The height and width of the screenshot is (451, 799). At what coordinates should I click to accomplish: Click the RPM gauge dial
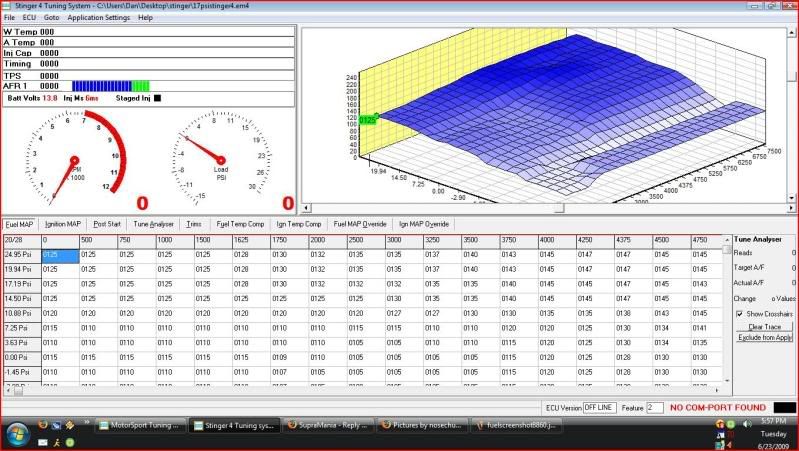click(x=75, y=159)
